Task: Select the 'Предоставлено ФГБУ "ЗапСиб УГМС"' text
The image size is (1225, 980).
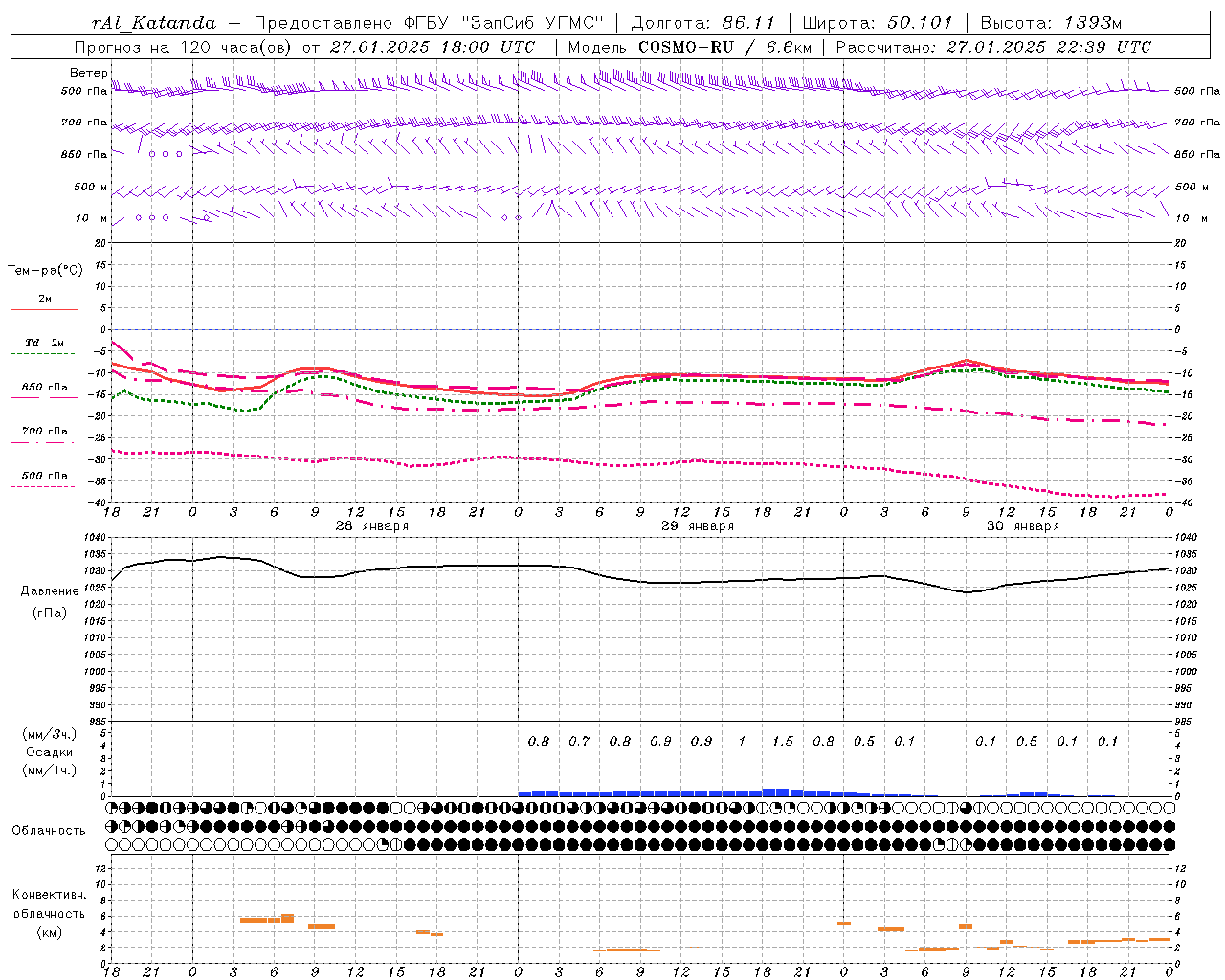Action: pyautogui.click(x=429, y=23)
